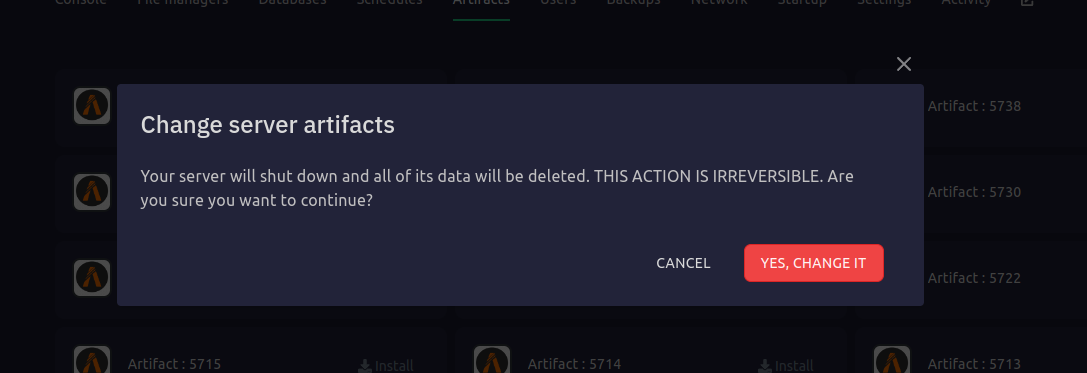Select the Artifact : 5730 entry
The height and width of the screenshot is (373, 1087).
(x=974, y=192)
